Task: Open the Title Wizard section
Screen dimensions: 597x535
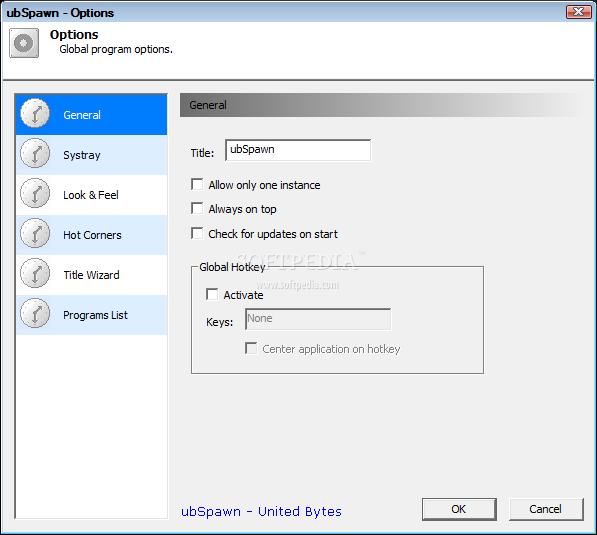Action: pyautogui.click(x=92, y=275)
